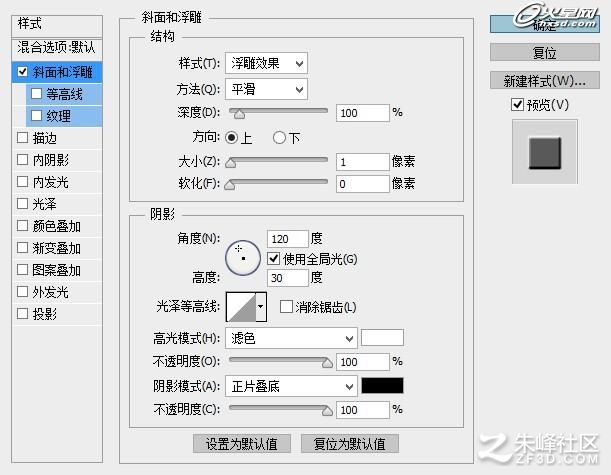The width and height of the screenshot is (611, 475).
Task: Click the 软化(F) slider handle
Action: [230, 185]
